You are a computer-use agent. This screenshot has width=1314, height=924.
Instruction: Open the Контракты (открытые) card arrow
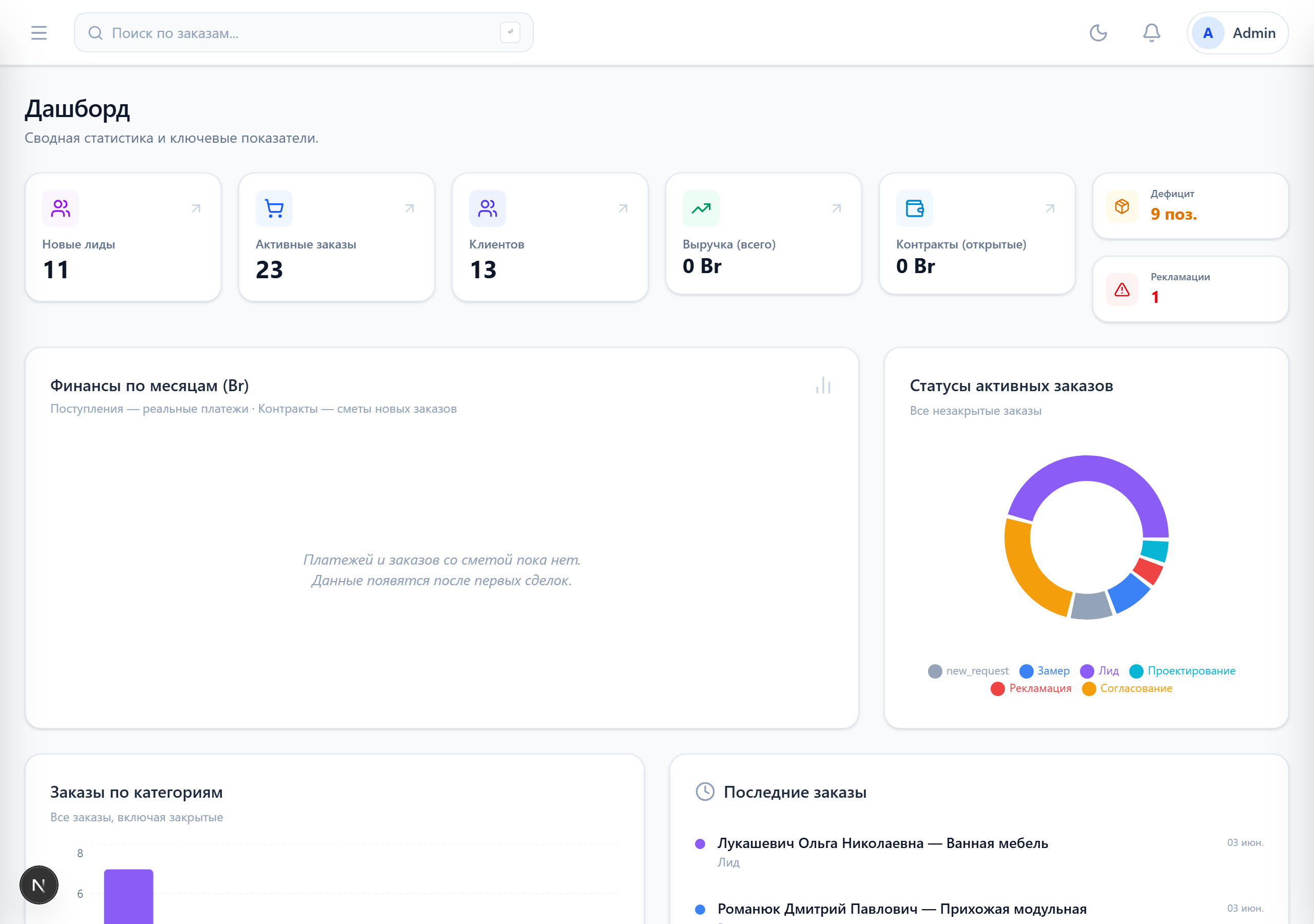click(1050, 208)
